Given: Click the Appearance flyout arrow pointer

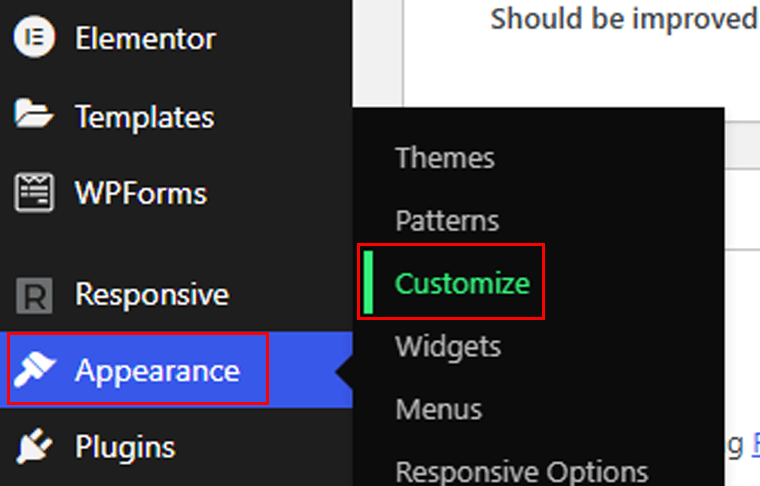Looking at the screenshot, I should (x=344, y=371).
